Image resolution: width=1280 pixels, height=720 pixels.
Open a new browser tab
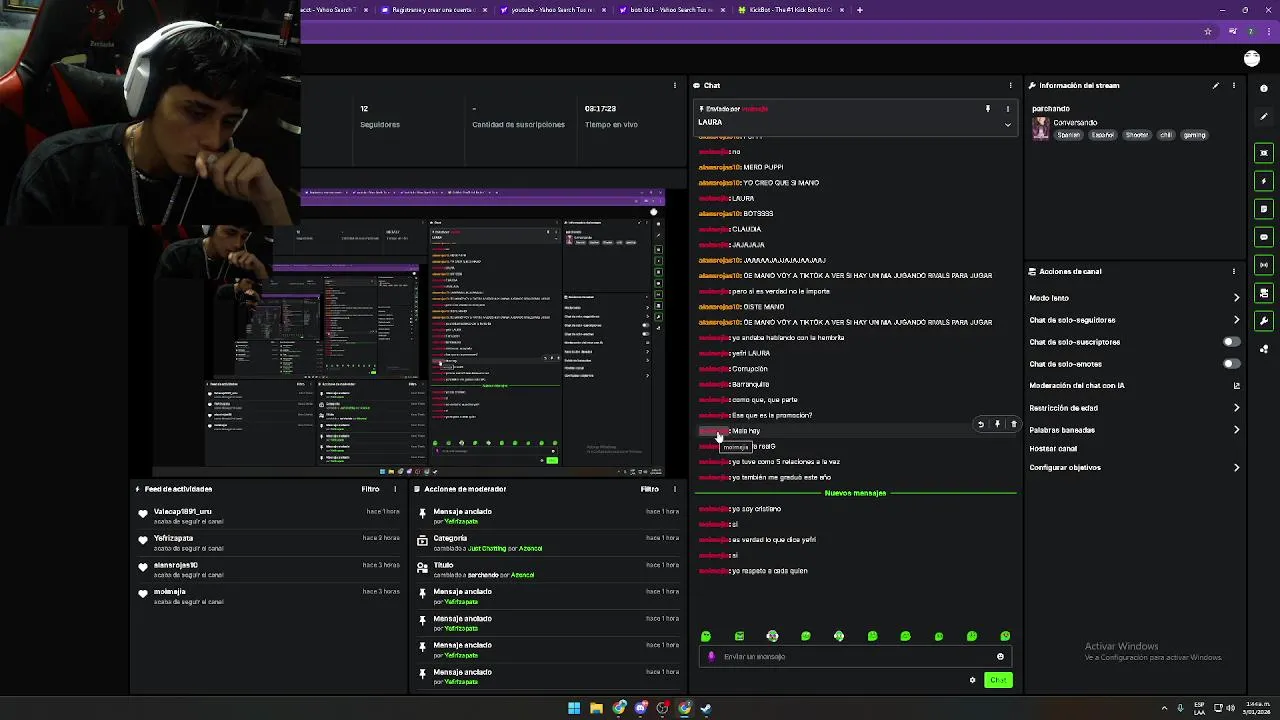pos(860,10)
